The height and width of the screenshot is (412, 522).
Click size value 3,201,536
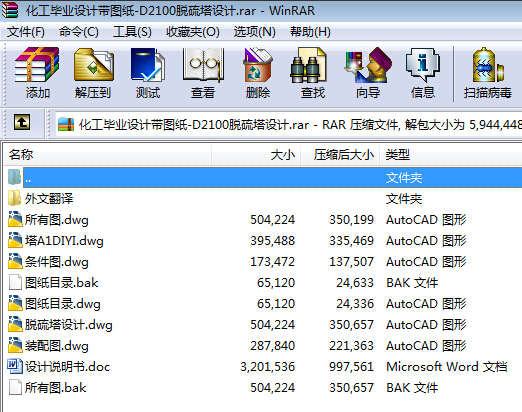click(268, 367)
